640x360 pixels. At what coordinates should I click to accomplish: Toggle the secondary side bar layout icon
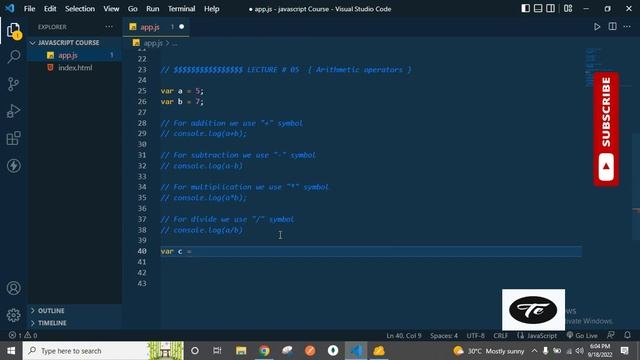tap(550, 9)
